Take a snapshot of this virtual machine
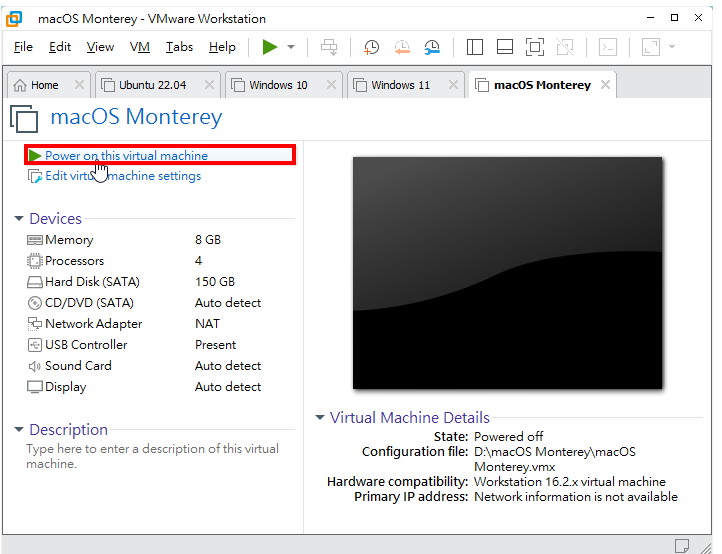This screenshot has height=554, width=722. tap(371, 47)
